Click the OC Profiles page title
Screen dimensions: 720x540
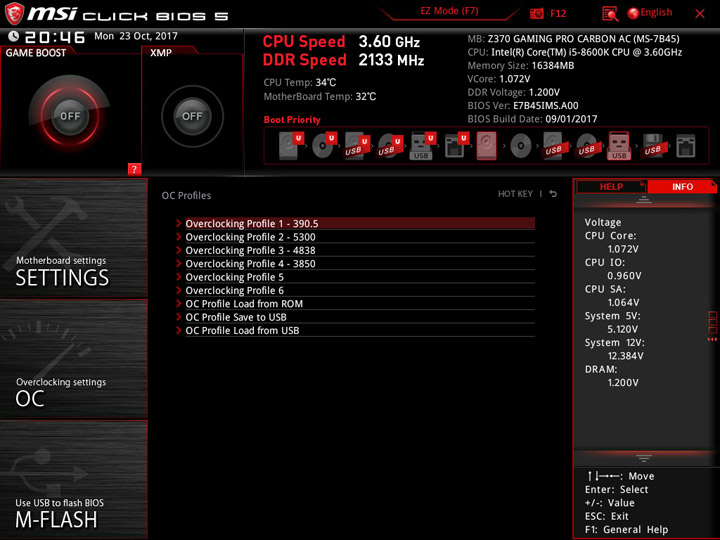click(x=186, y=196)
